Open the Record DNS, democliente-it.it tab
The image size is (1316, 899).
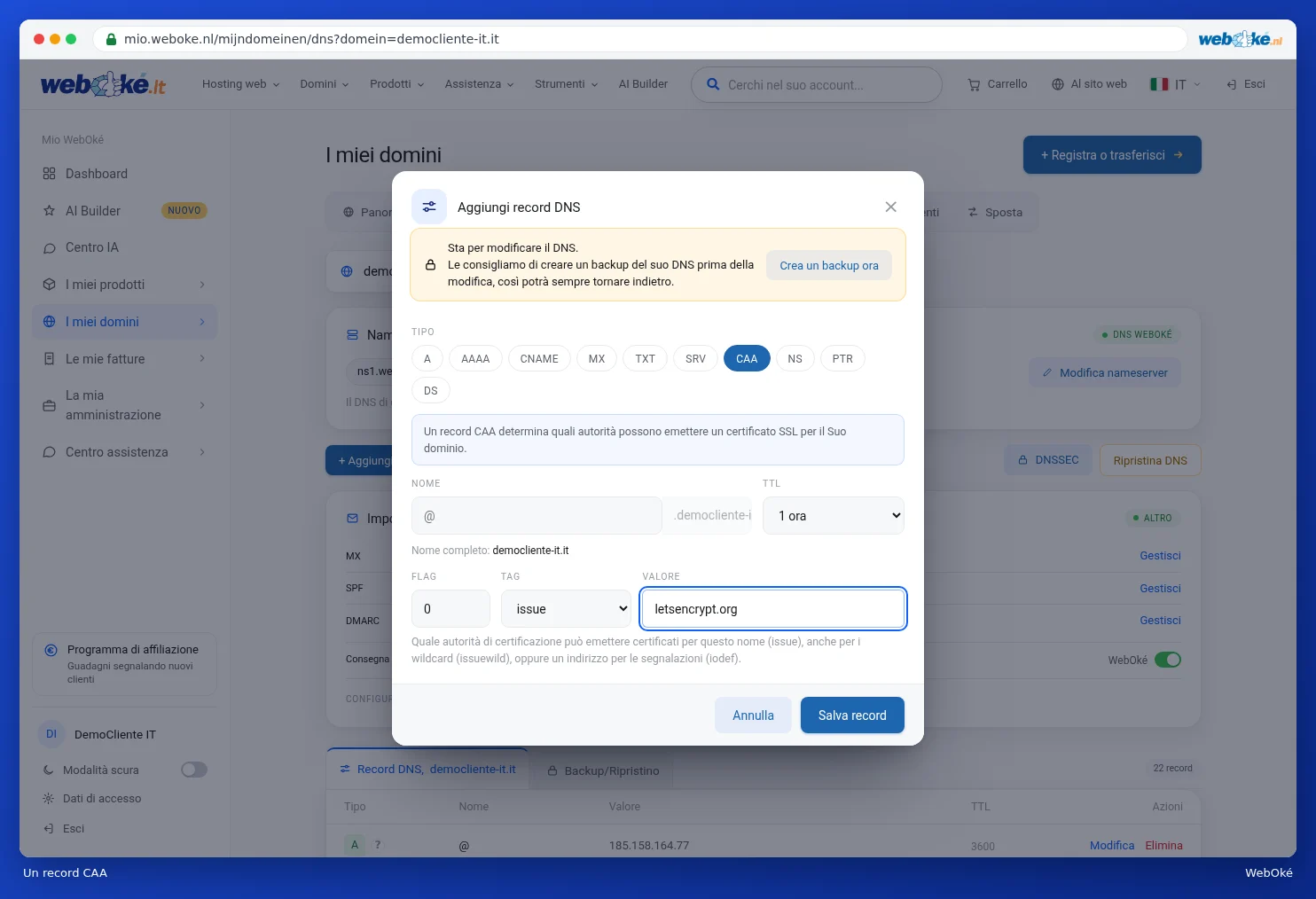pos(427,769)
